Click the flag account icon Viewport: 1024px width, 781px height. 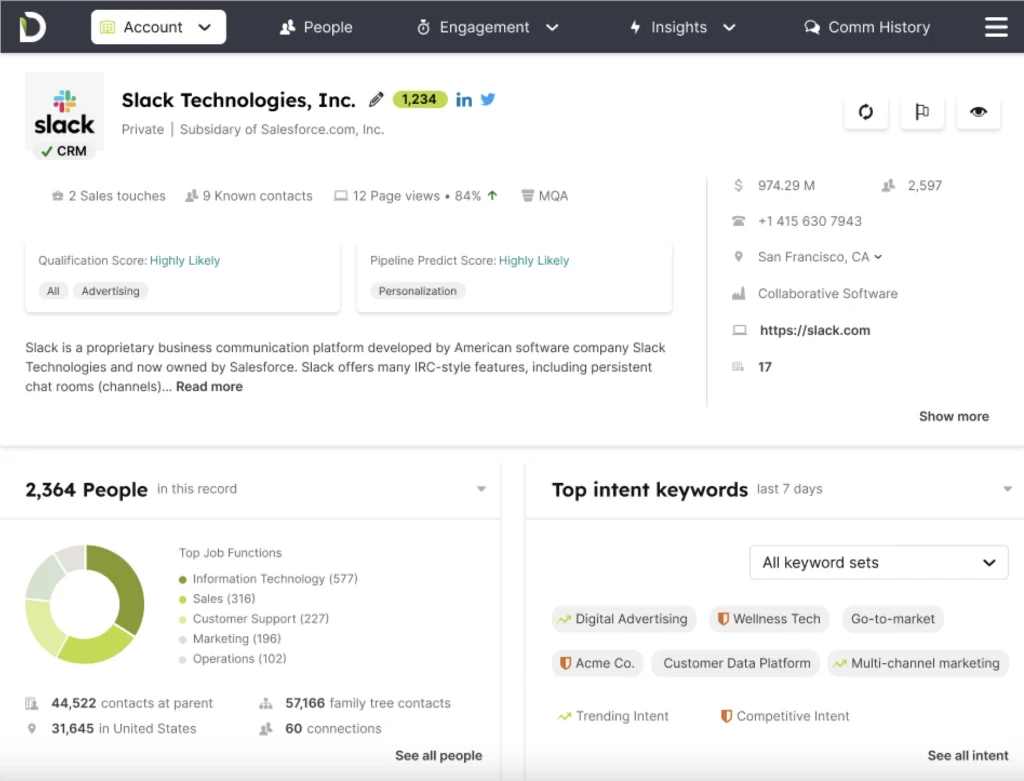click(x=922, y=112)
